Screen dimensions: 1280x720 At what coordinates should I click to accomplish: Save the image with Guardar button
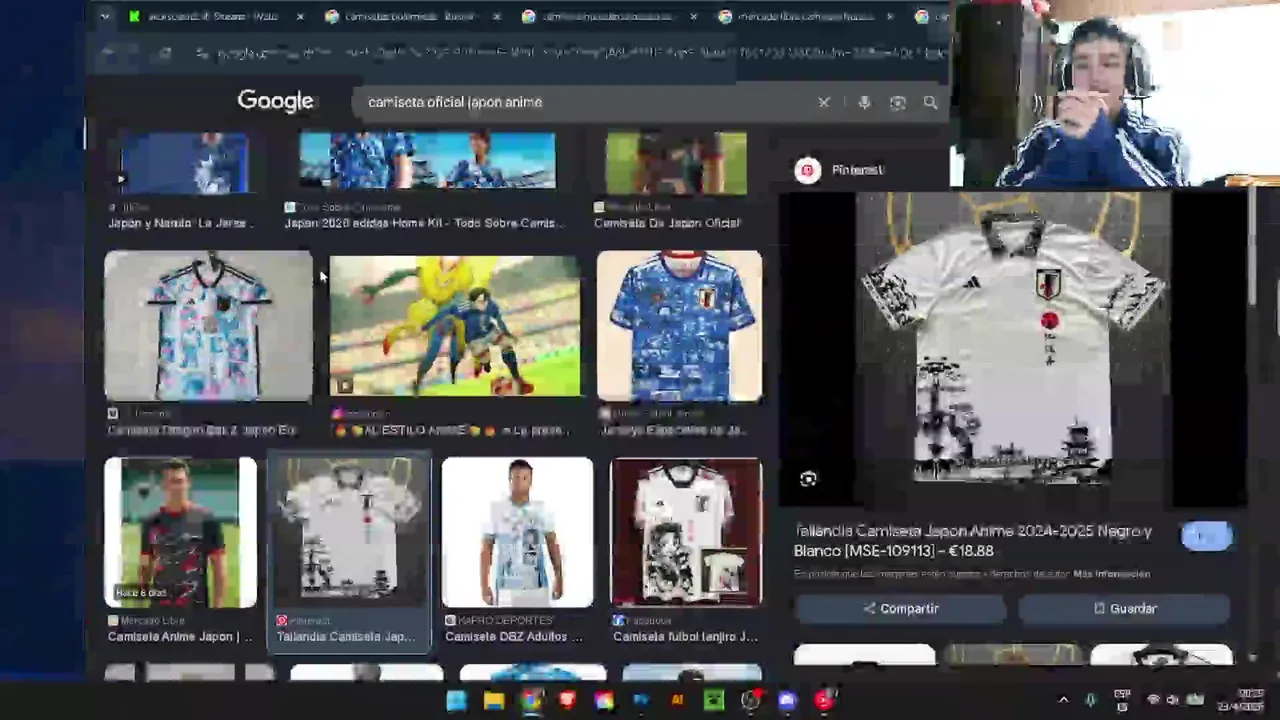tap(1124, 608)
